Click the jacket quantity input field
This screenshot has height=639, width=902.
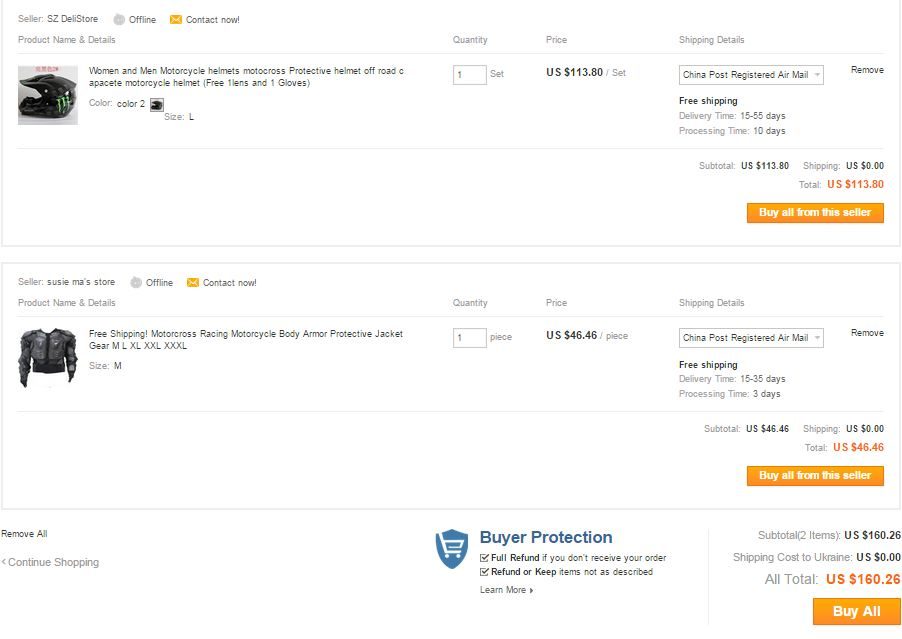pyautogui.click(x=469, y=338)
